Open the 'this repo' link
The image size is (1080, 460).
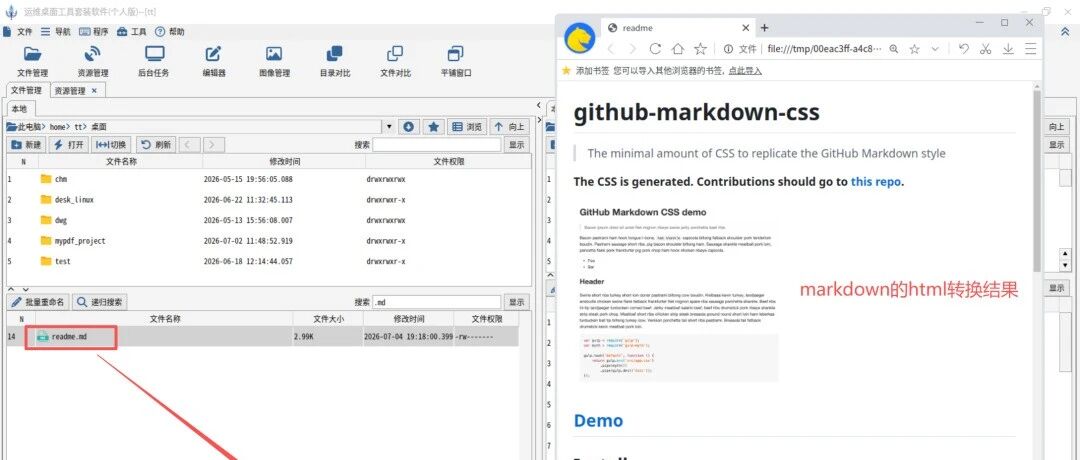pyautogui.click(x=876, y=182)
